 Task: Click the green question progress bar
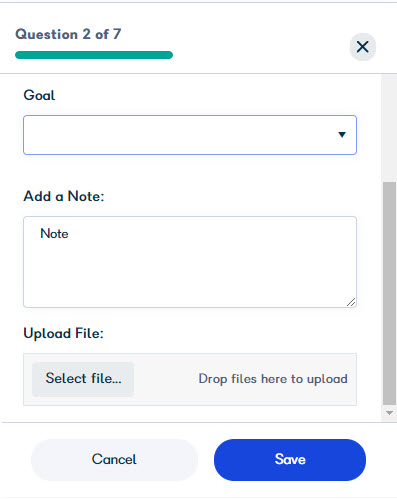click(x=94, y=55)
